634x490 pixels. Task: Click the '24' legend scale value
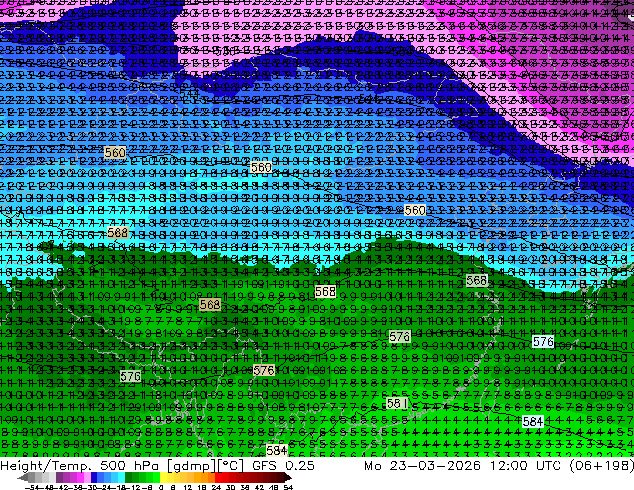217,487
